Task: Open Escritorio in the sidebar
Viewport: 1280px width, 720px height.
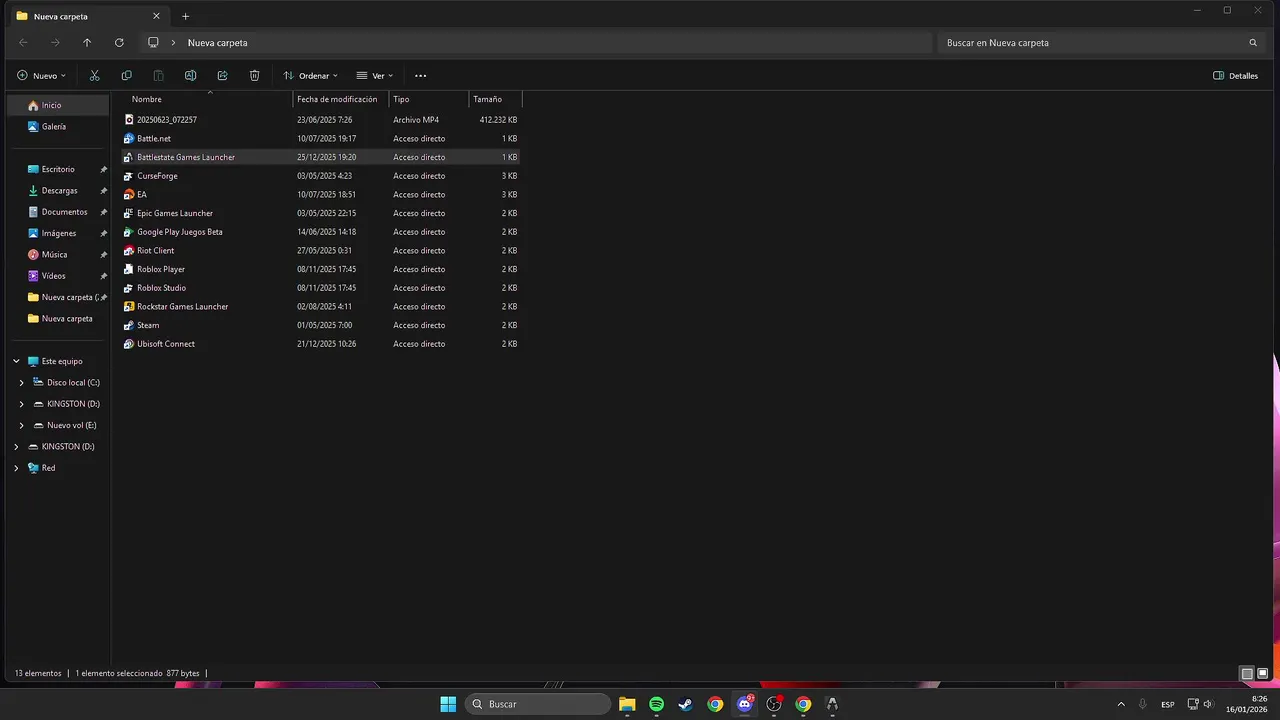Action: click(58, 169)
